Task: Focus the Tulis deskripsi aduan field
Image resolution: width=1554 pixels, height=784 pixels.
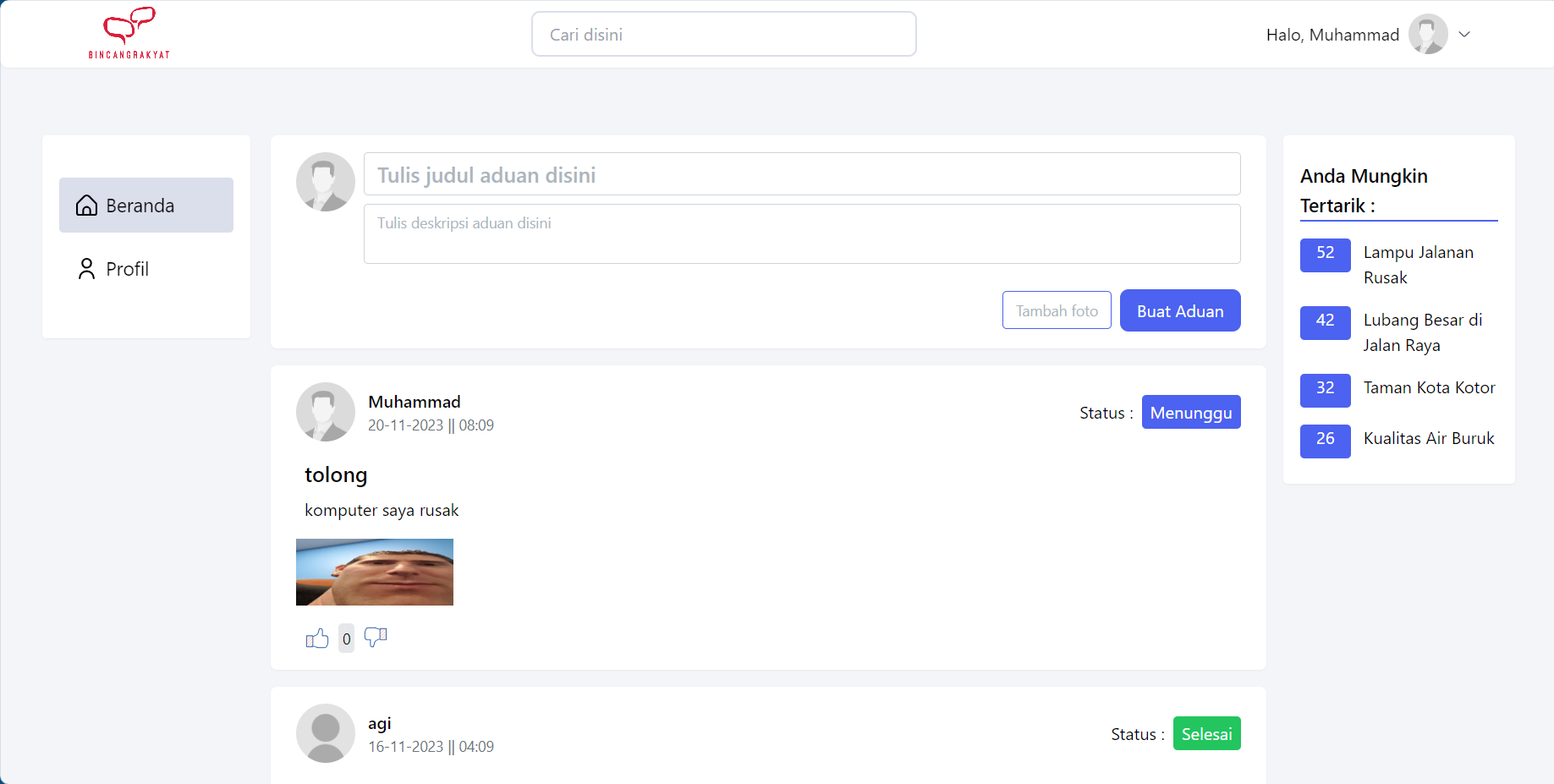Action: (x=802, y=233)
